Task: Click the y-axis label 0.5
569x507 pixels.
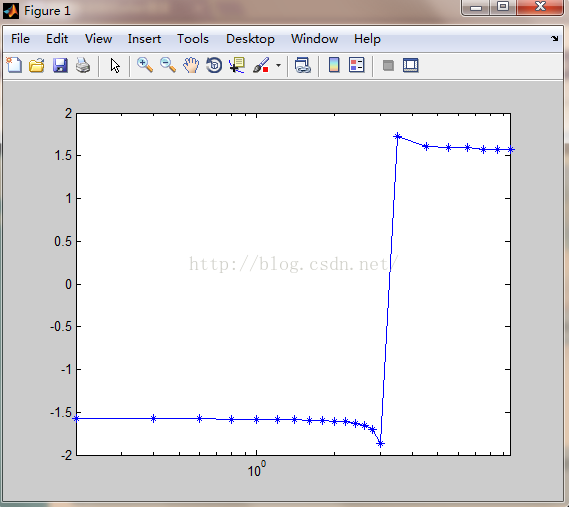Action: pos(63,241)
